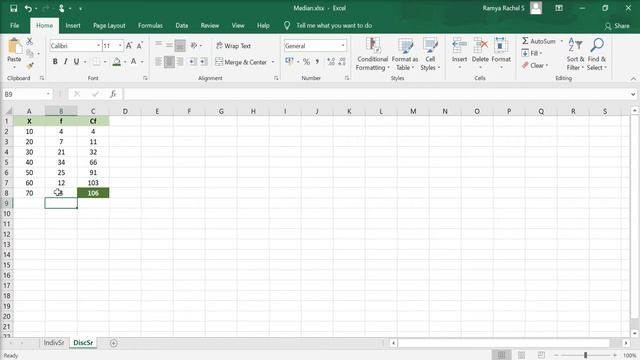Click Merge & Center

(x=241, y=62)
